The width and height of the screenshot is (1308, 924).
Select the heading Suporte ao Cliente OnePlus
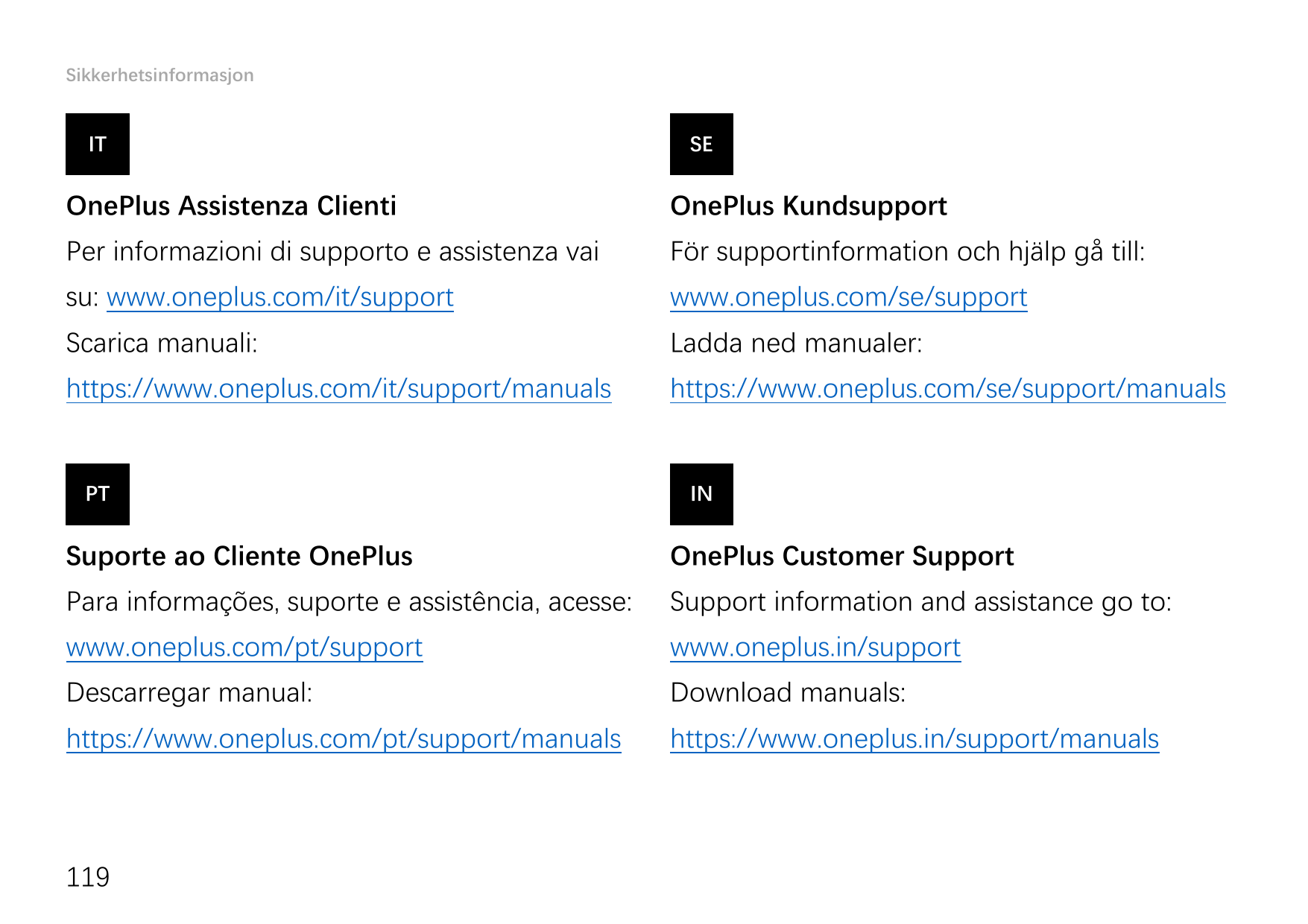pos(239,557)
